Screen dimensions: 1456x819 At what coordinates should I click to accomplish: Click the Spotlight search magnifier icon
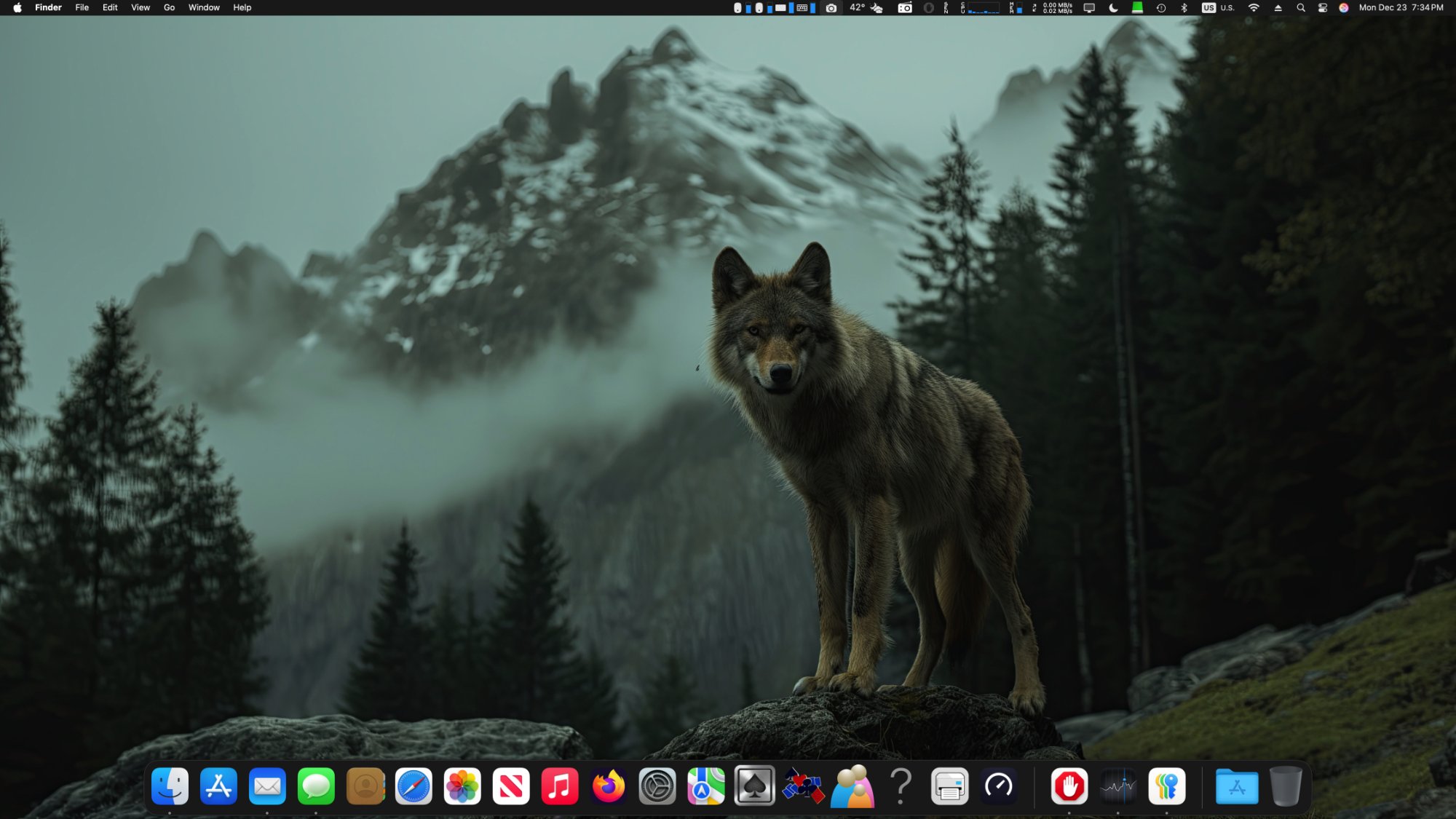pos(1301,8)
